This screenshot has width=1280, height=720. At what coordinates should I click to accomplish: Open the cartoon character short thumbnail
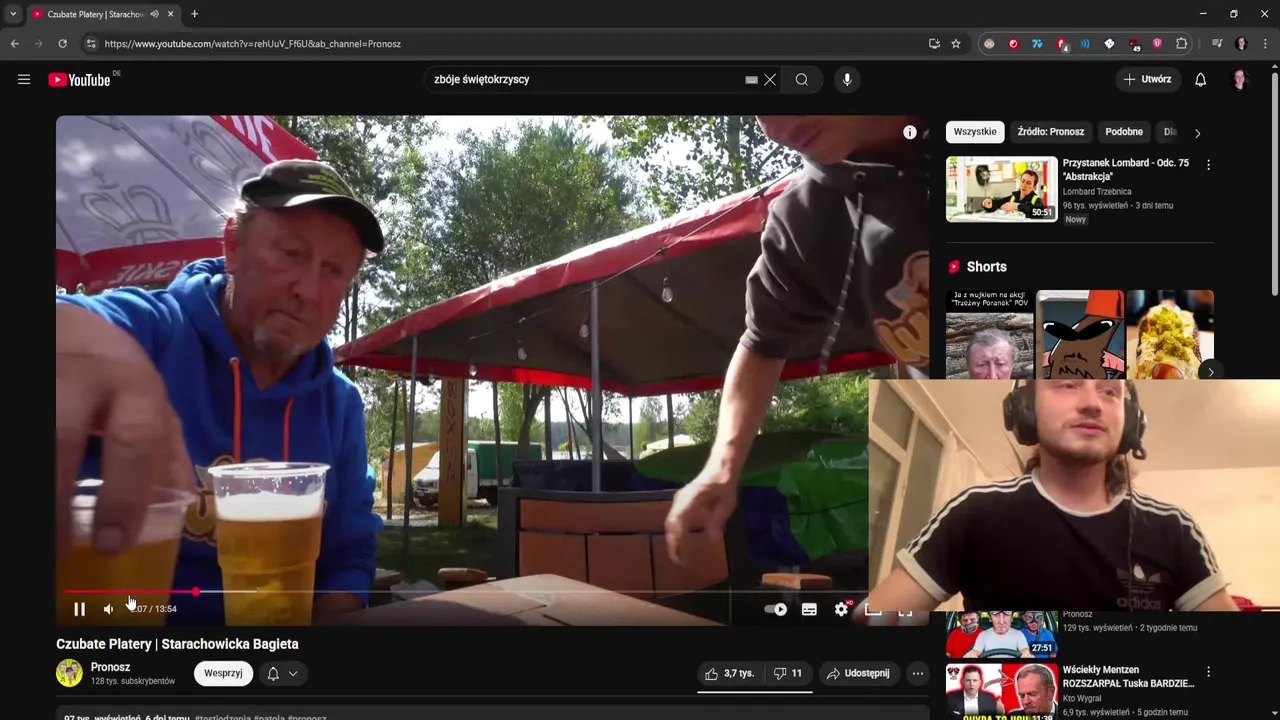(1080, 335)
